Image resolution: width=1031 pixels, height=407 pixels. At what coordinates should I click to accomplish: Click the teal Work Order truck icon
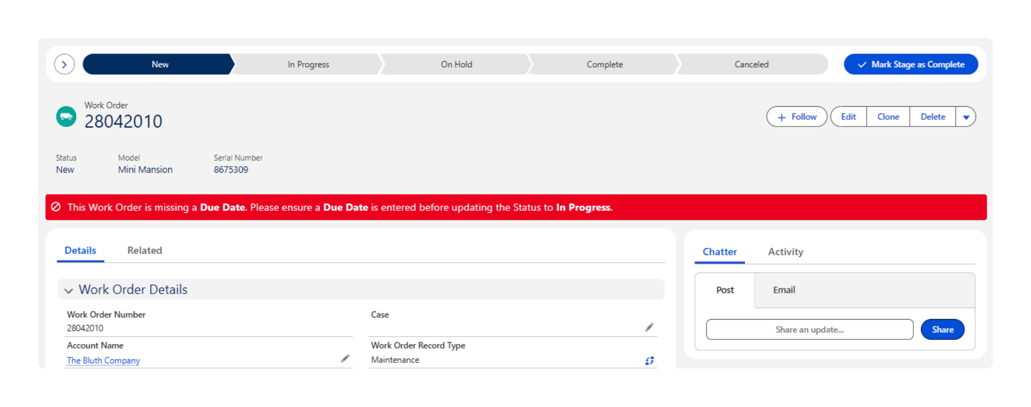(x=66, y=117)
